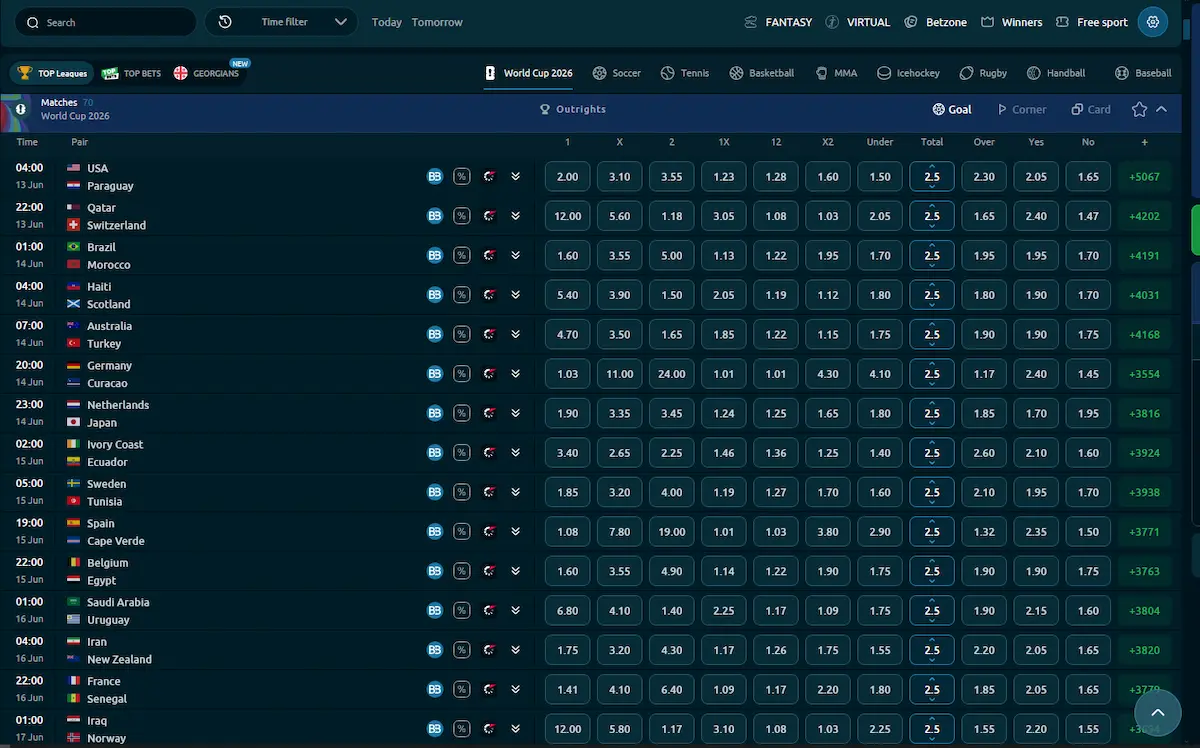Click the percent icon for Qatar vs Switzerland
1200x748 pixels.
[462, 216]
